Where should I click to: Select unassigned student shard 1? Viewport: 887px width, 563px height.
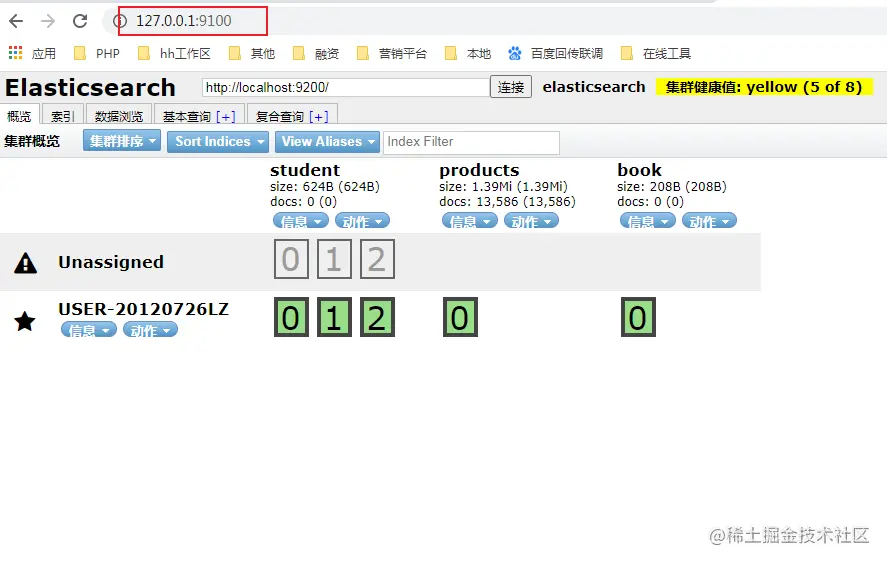[334, 259]
